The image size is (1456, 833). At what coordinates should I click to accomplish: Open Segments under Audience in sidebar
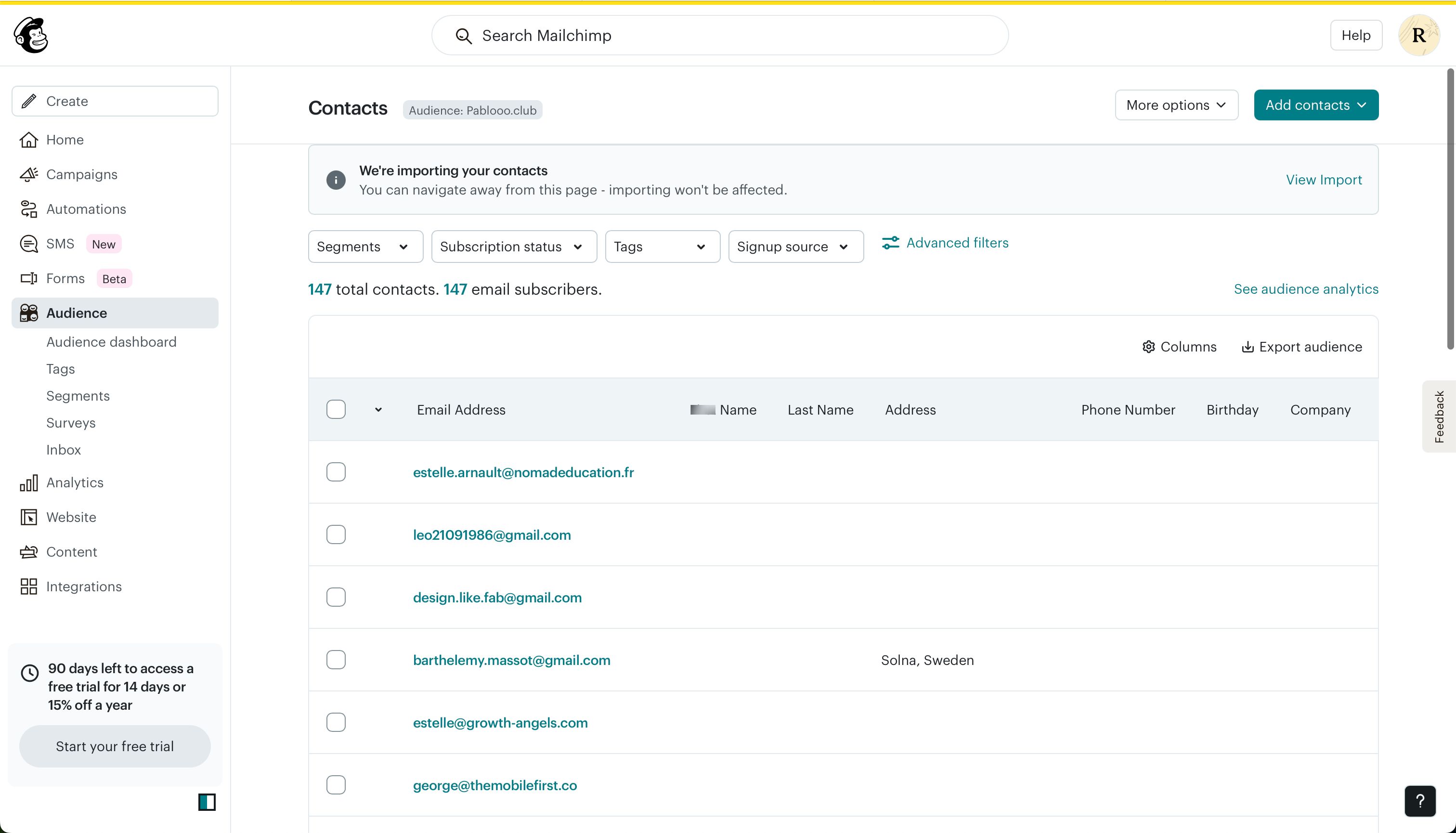point(78,396)
